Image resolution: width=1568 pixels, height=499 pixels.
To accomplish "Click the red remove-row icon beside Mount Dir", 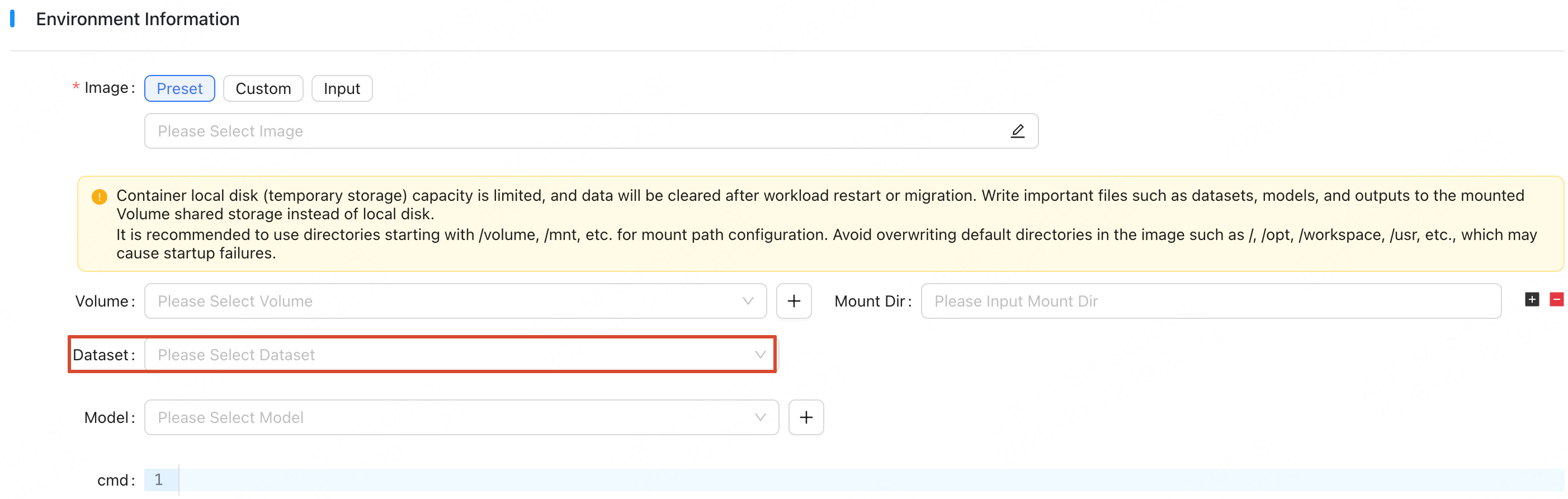I will 1556,299.
